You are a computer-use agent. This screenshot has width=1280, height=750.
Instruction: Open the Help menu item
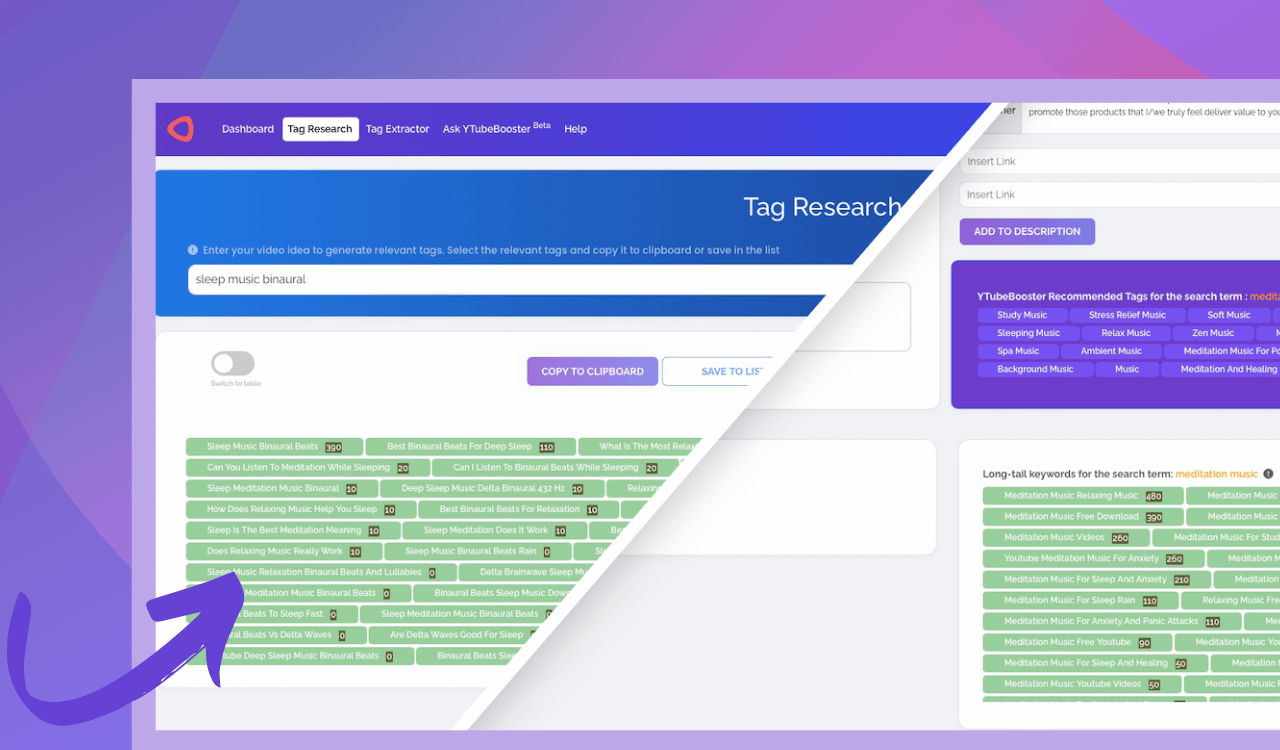tap(575, 129)
